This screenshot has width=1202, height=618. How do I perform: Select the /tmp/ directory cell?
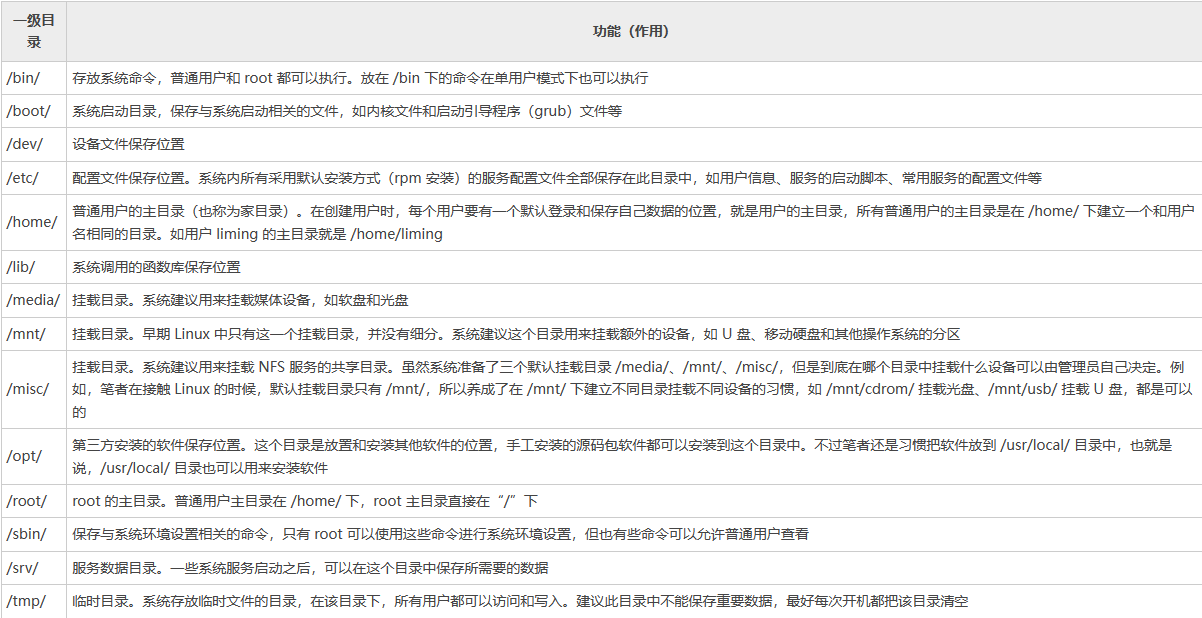point(25,601)
